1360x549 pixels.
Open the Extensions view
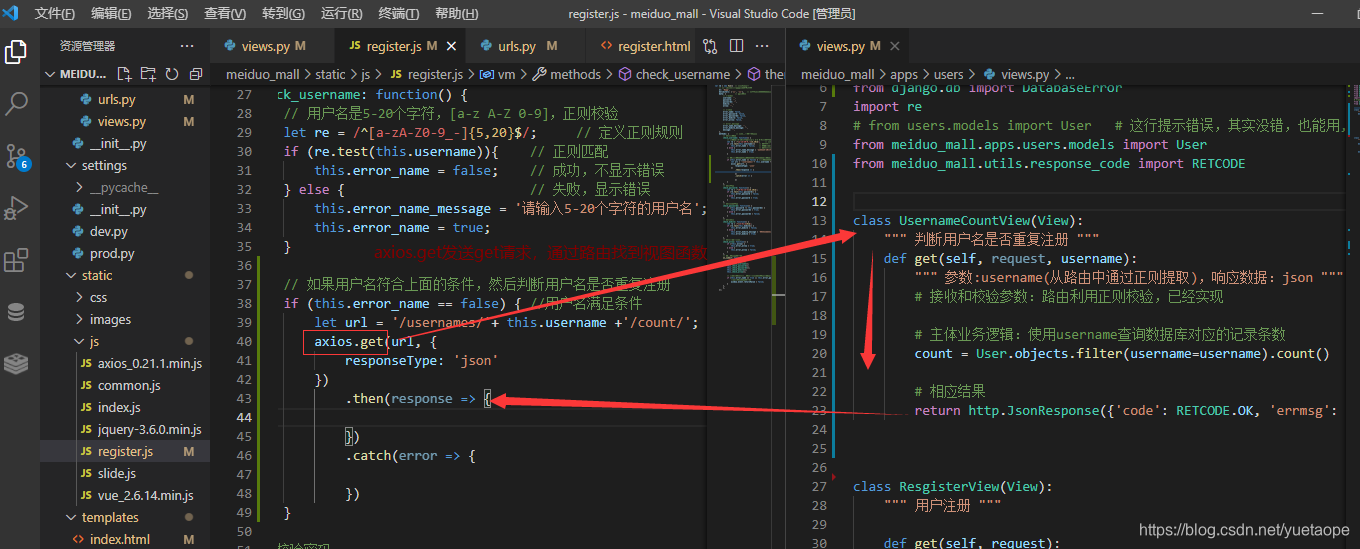[16, 260]
